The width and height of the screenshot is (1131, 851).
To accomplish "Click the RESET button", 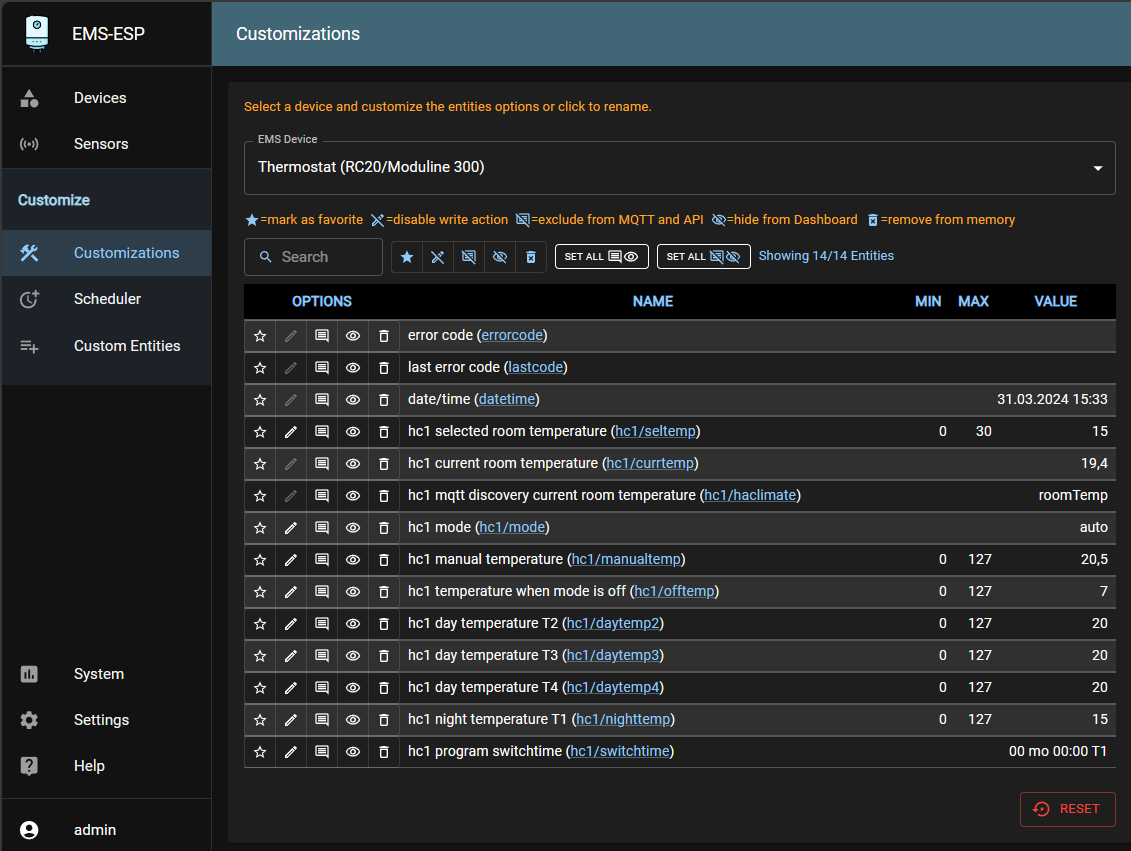I will click(1067, 809).
